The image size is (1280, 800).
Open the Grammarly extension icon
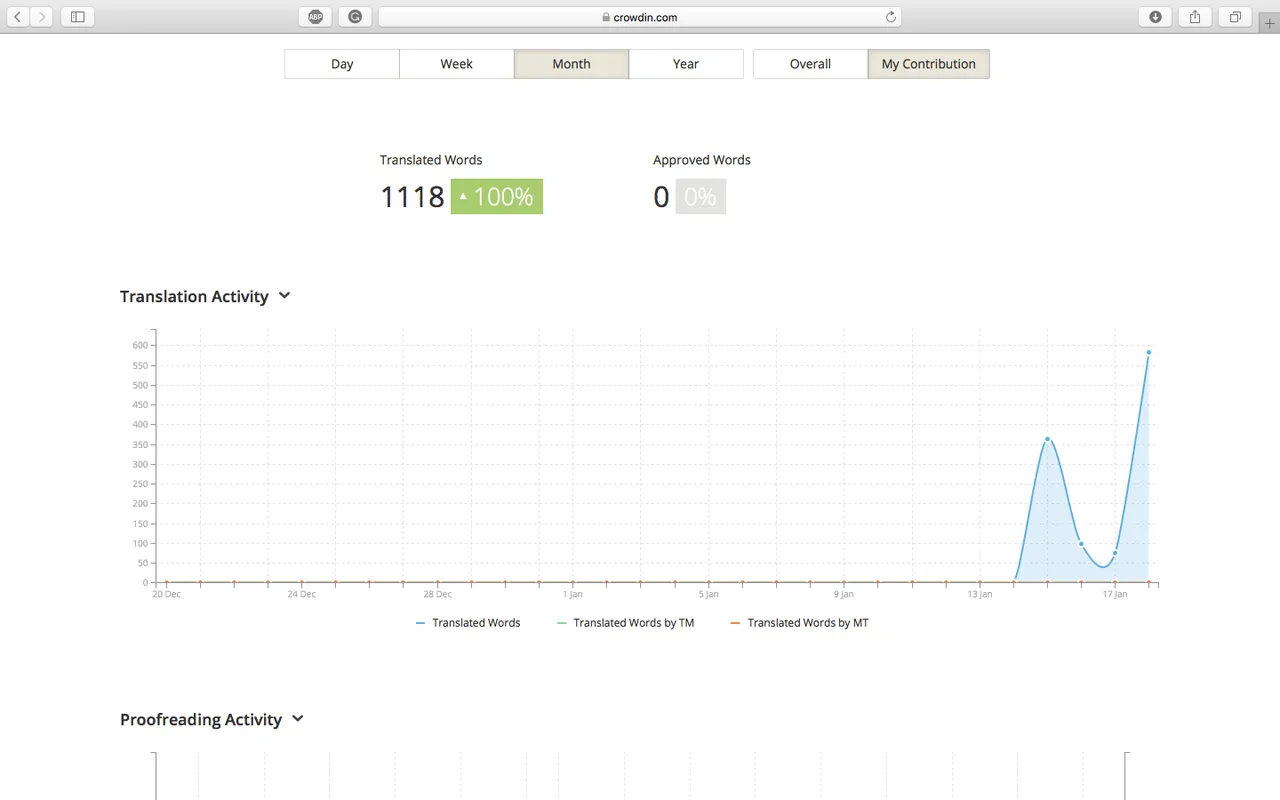[355, 17]
